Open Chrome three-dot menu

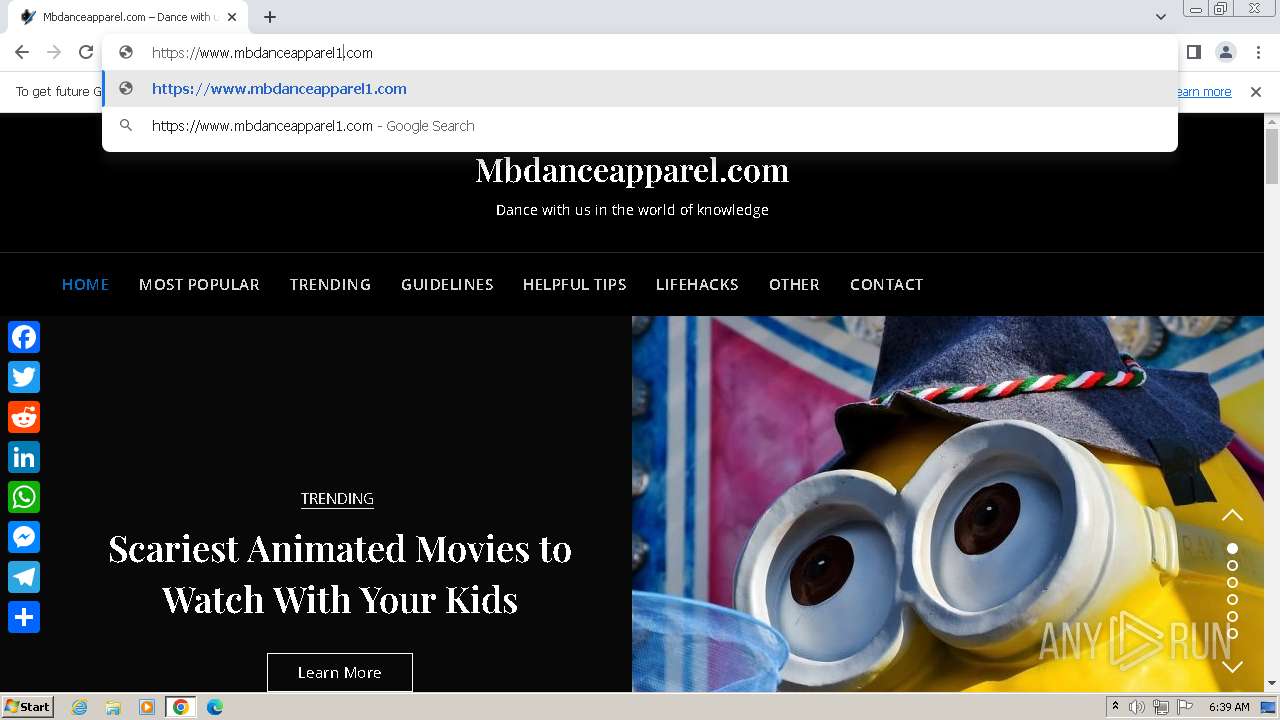point(1258,52)
